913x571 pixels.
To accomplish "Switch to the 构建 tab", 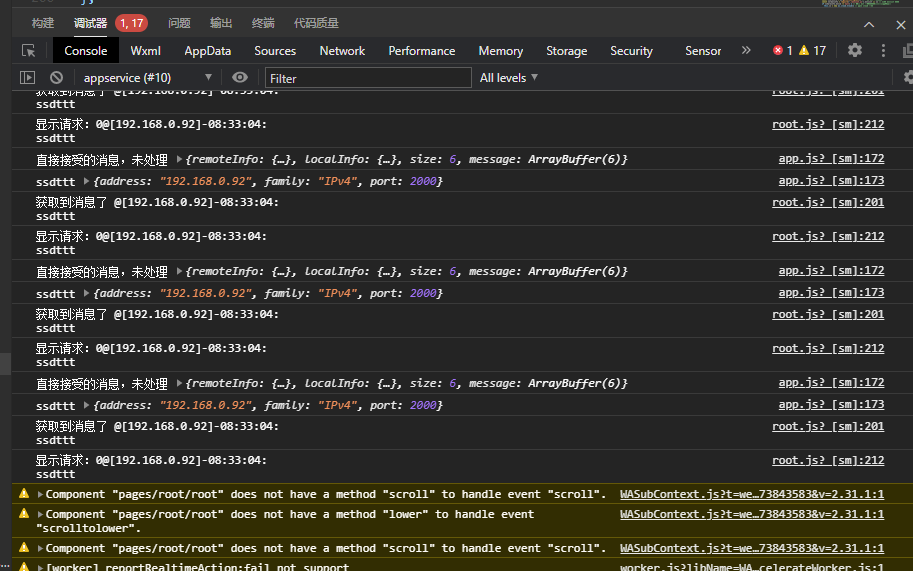I will coord(43,23).
